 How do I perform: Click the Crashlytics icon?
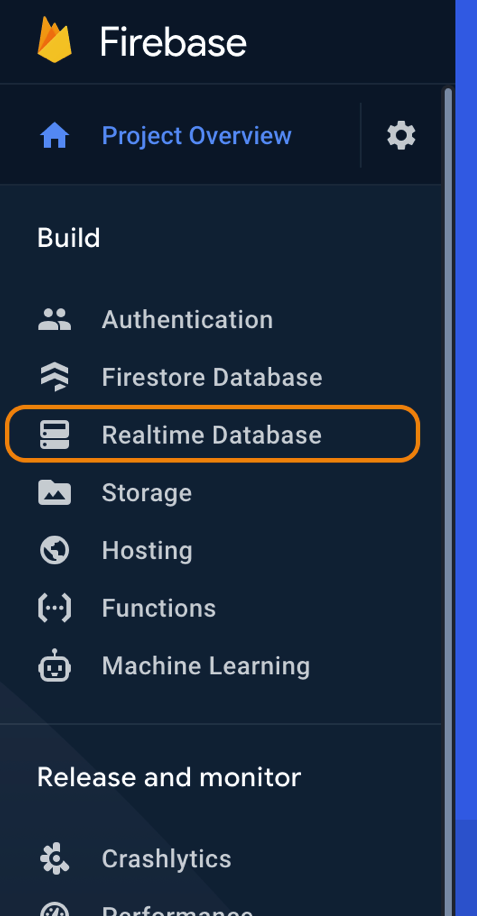click(x=54, y=859)
